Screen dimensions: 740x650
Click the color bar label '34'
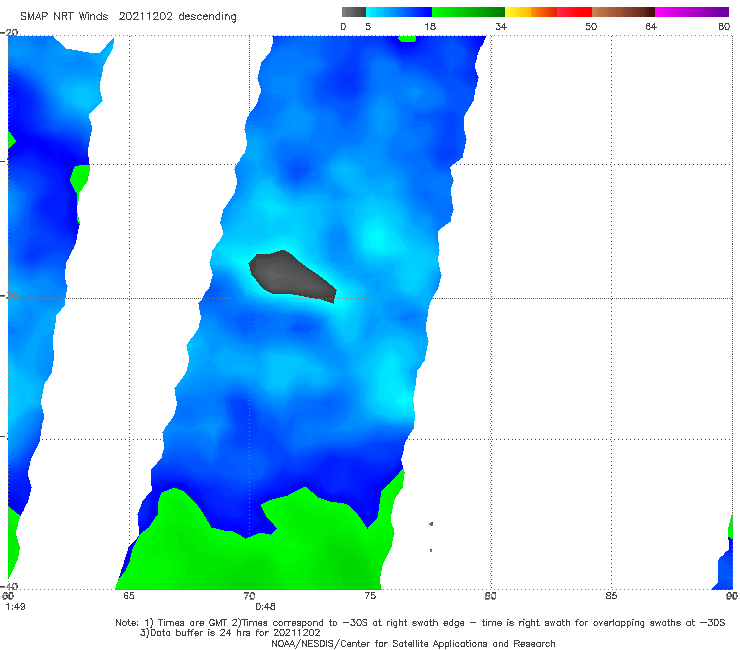(x=501, y=26)
